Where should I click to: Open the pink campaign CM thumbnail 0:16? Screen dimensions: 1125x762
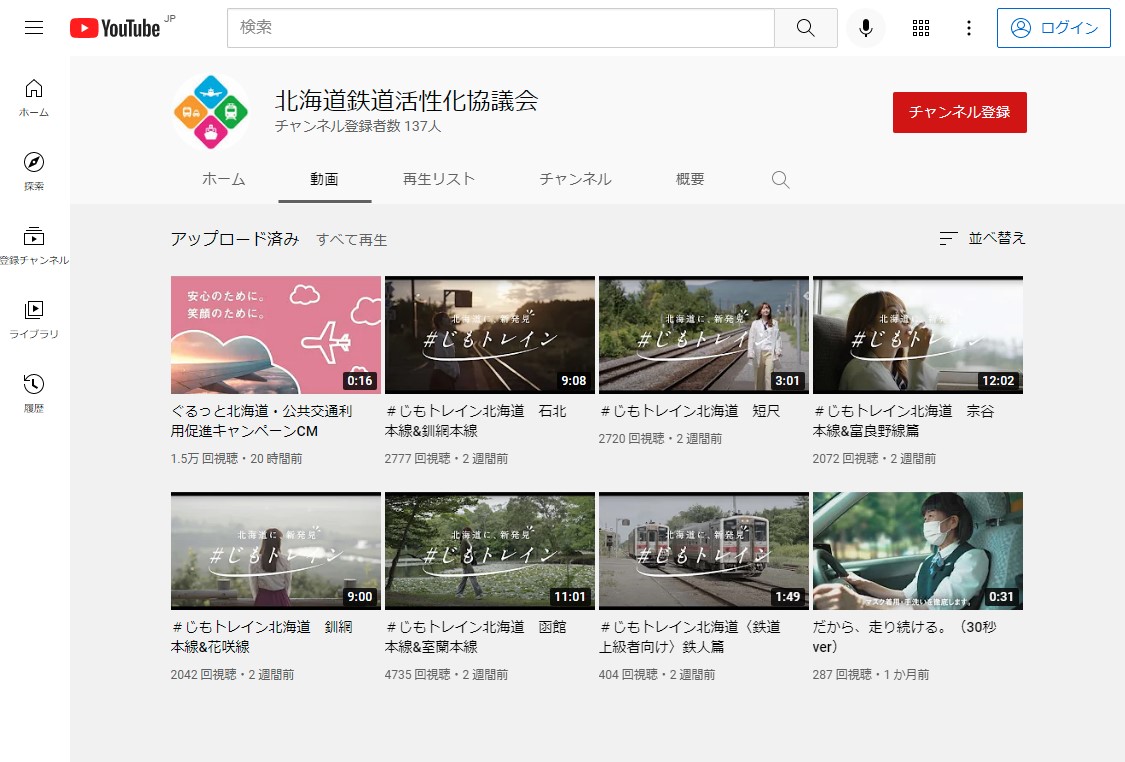[x=276, y=335]
